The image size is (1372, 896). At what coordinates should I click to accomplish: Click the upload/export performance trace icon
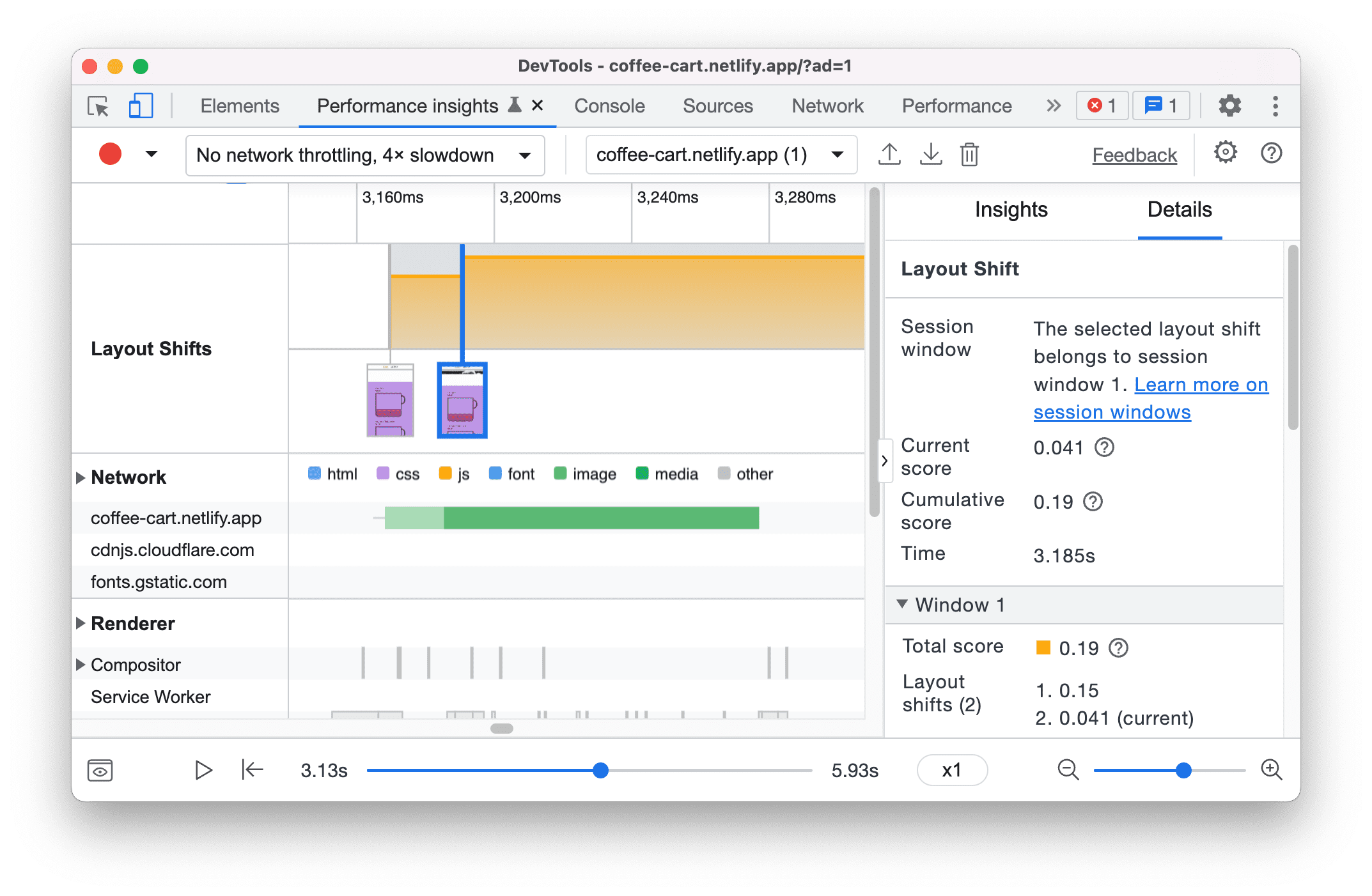888,153
